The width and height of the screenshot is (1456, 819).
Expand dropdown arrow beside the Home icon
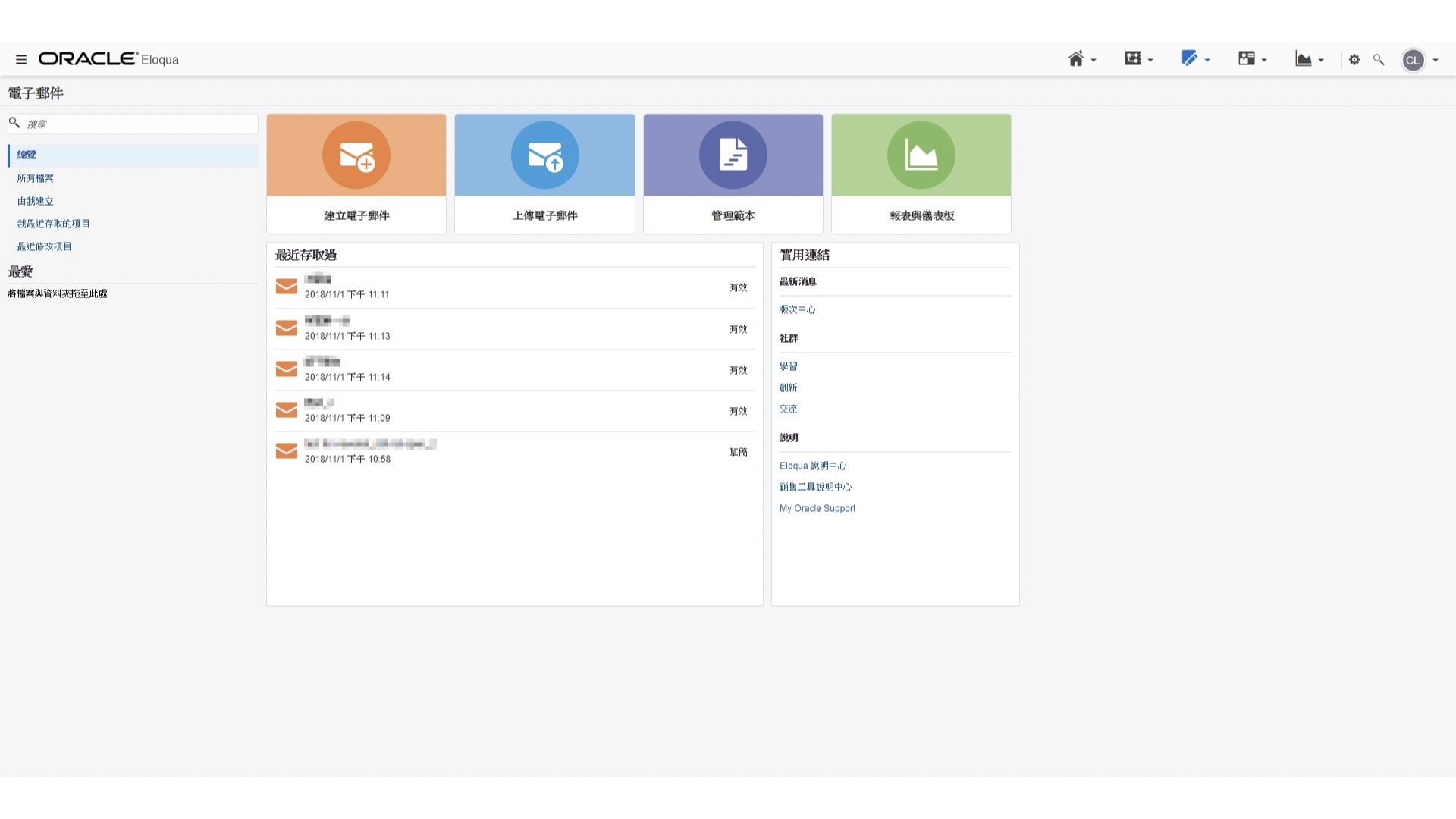tap(1094, 60)
